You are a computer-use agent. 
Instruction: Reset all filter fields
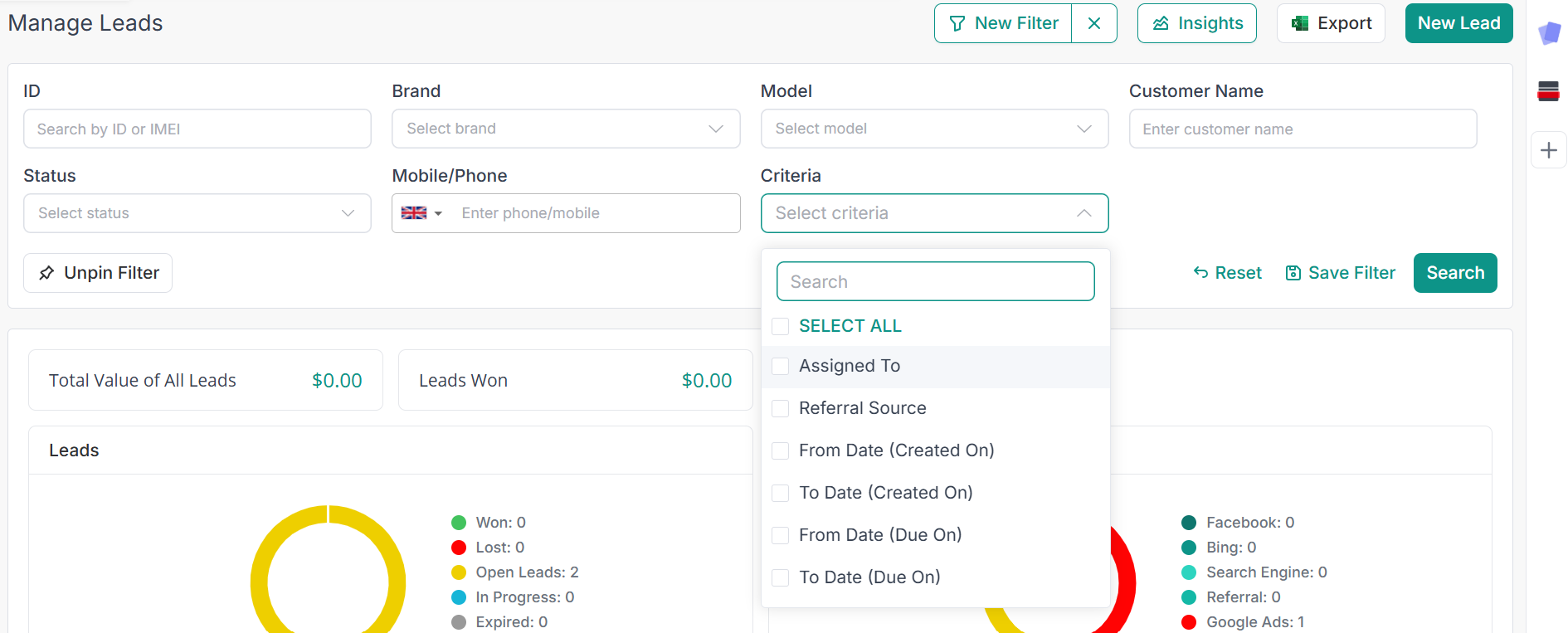1227,273
